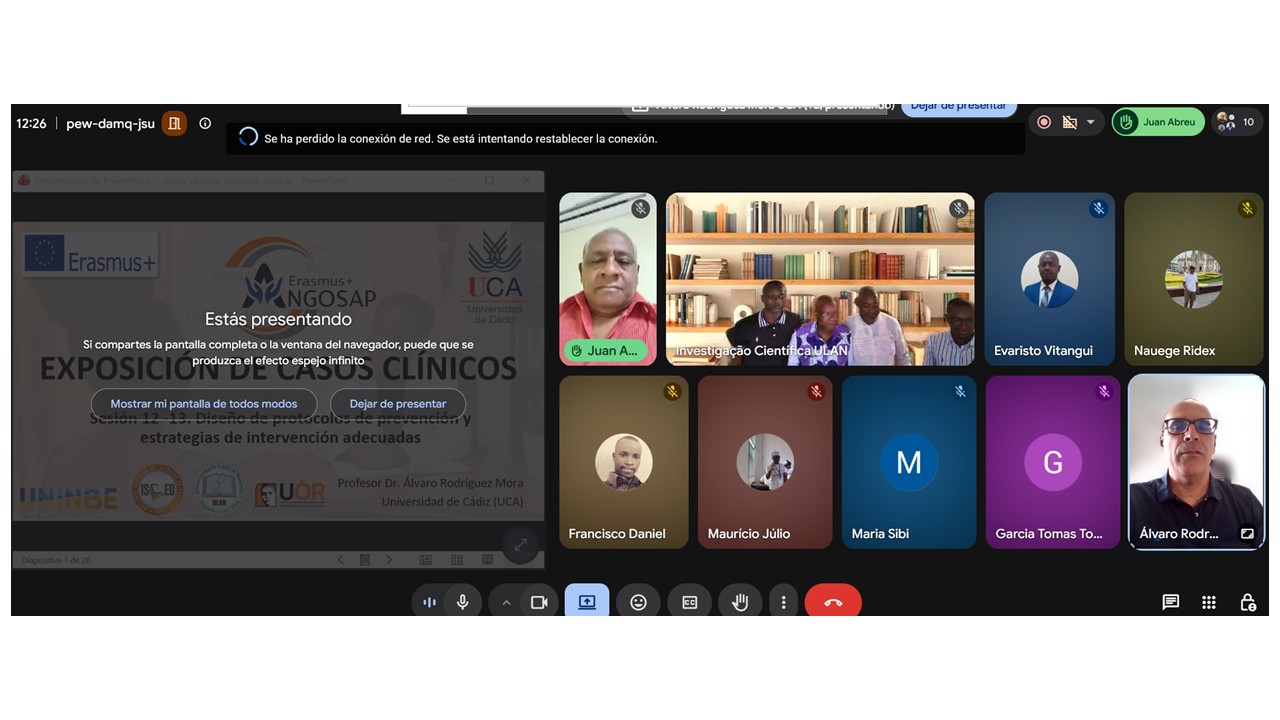The image size is (1280, 720).
Task: Click the Francisco Daniel name label
Action: point(617,534)
